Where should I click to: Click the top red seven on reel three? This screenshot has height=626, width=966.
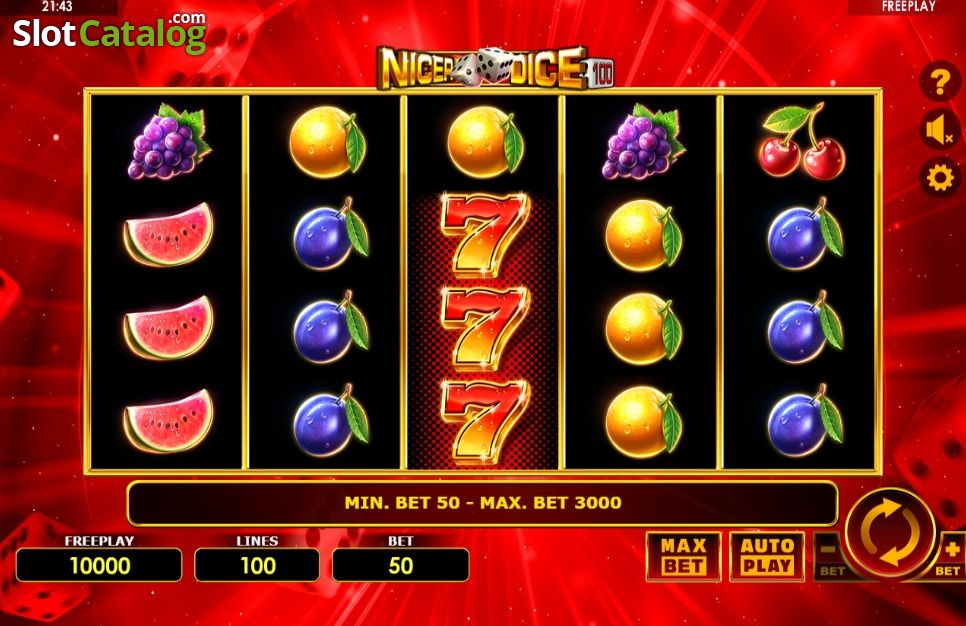(484, 234)
